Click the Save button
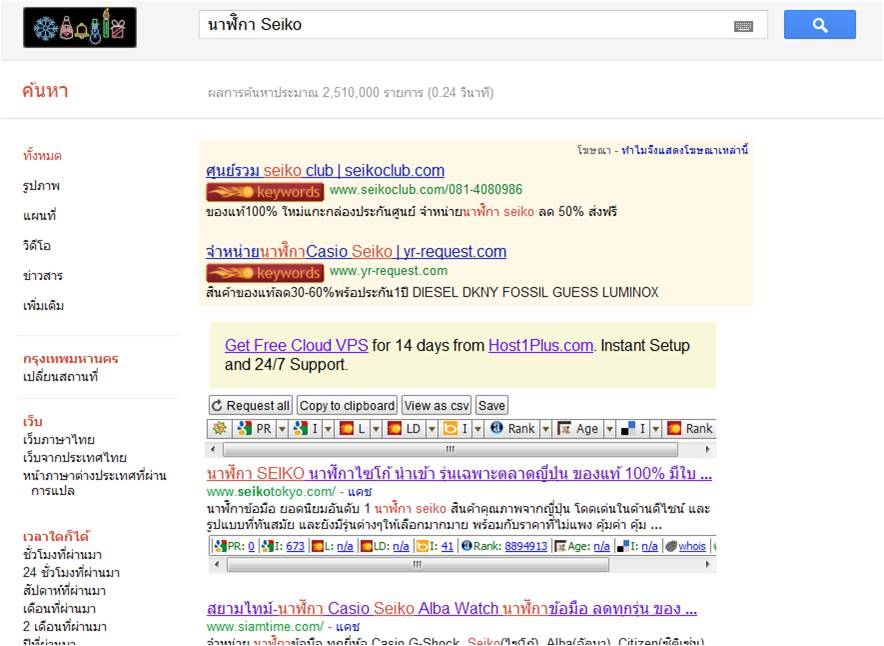This screenshot has width=884, height=646. click(x=492, y=405)
